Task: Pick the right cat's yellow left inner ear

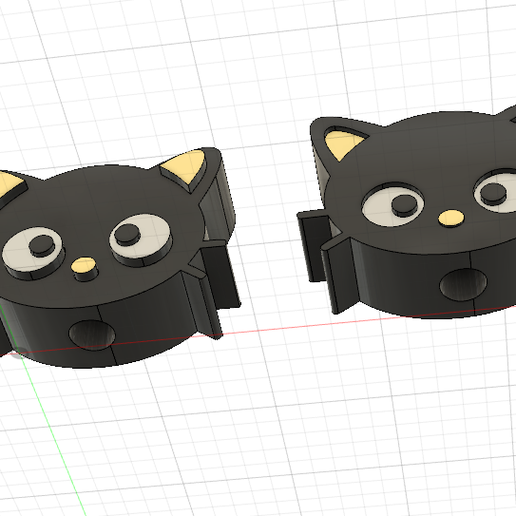Action: (343, 144)
